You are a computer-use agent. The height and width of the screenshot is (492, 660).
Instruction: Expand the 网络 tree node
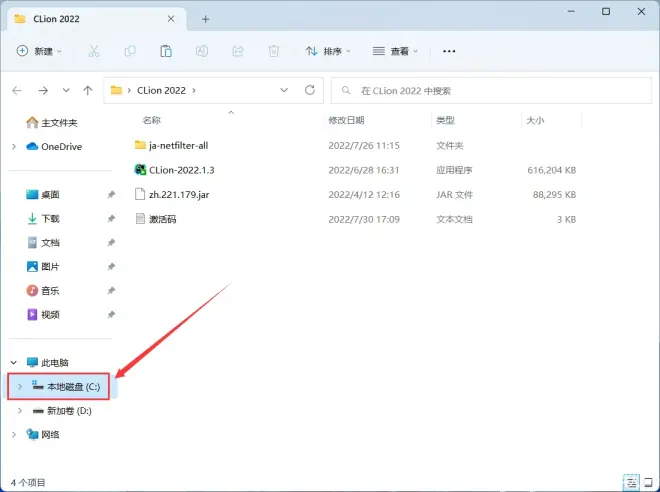14,435
